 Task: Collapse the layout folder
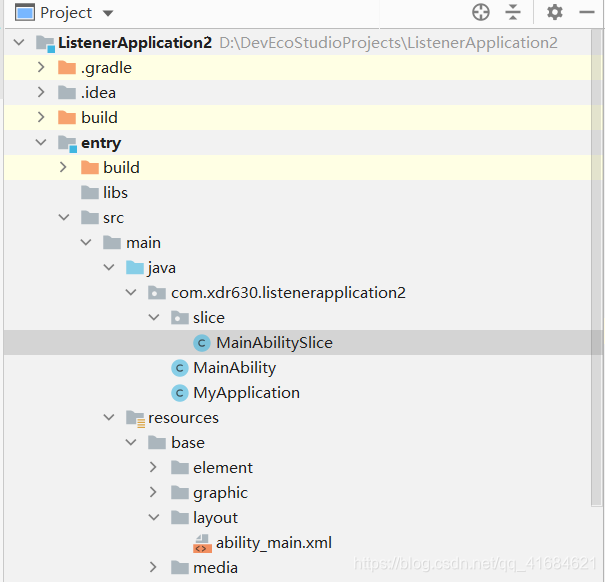coord(153,517)
